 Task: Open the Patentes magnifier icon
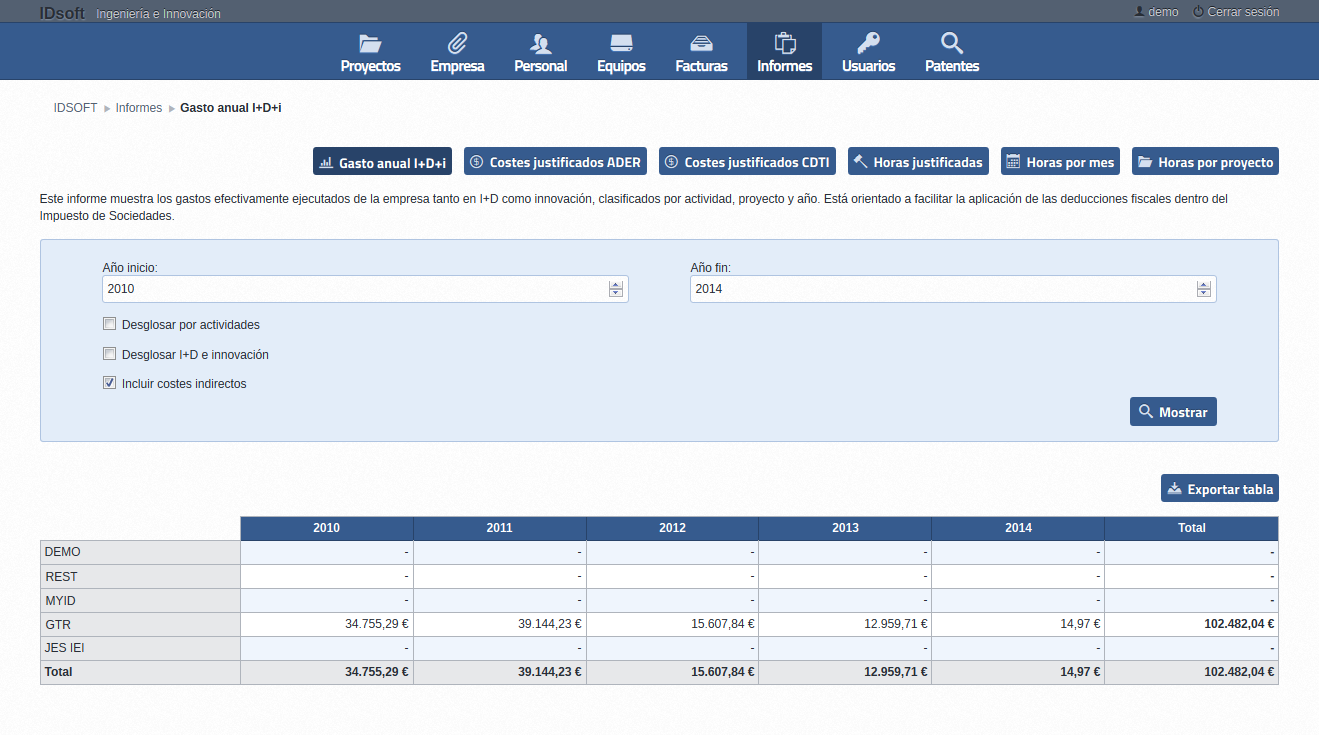pyautogui.click(x=952, y=44)
